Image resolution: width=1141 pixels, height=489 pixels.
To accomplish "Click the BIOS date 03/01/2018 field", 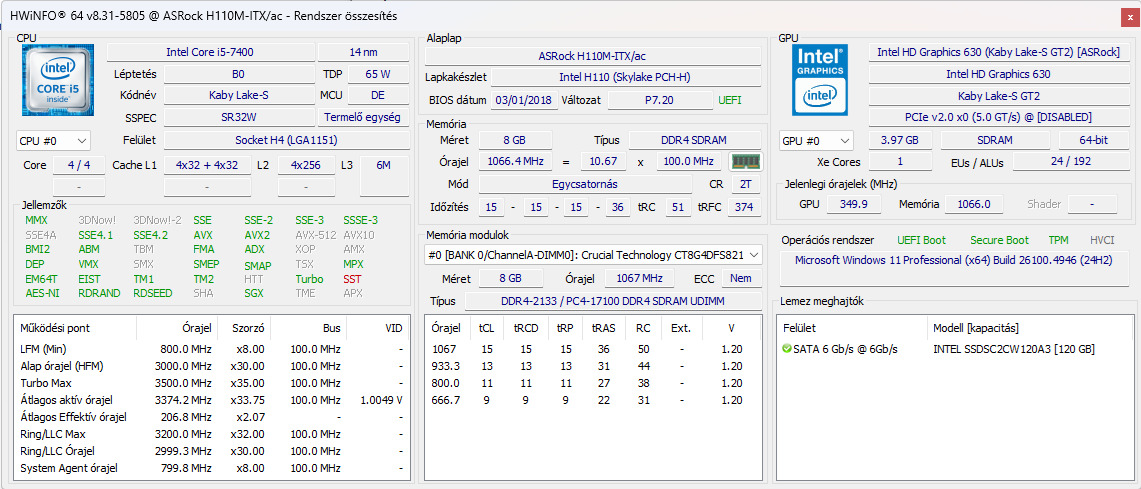I will tap(523, 100).
